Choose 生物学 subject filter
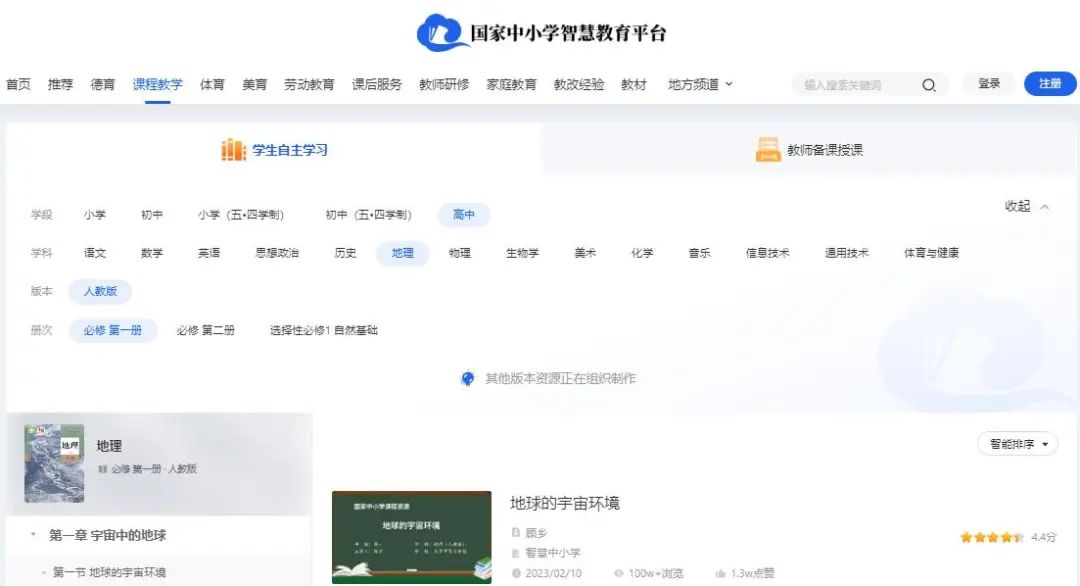The image size is (1080, 586). click(522, 253)
